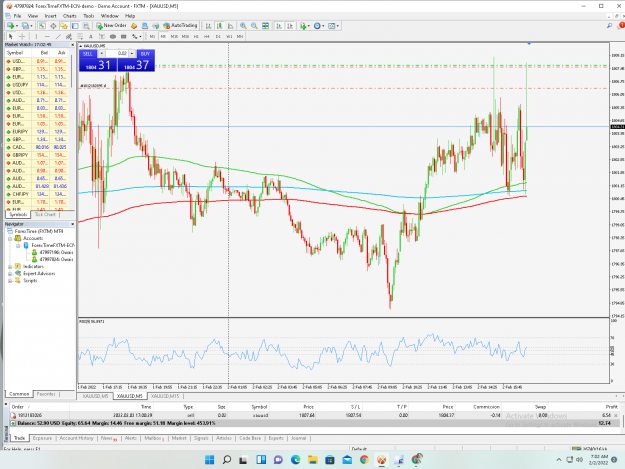Open the New Order dialog

pos(111,26)
